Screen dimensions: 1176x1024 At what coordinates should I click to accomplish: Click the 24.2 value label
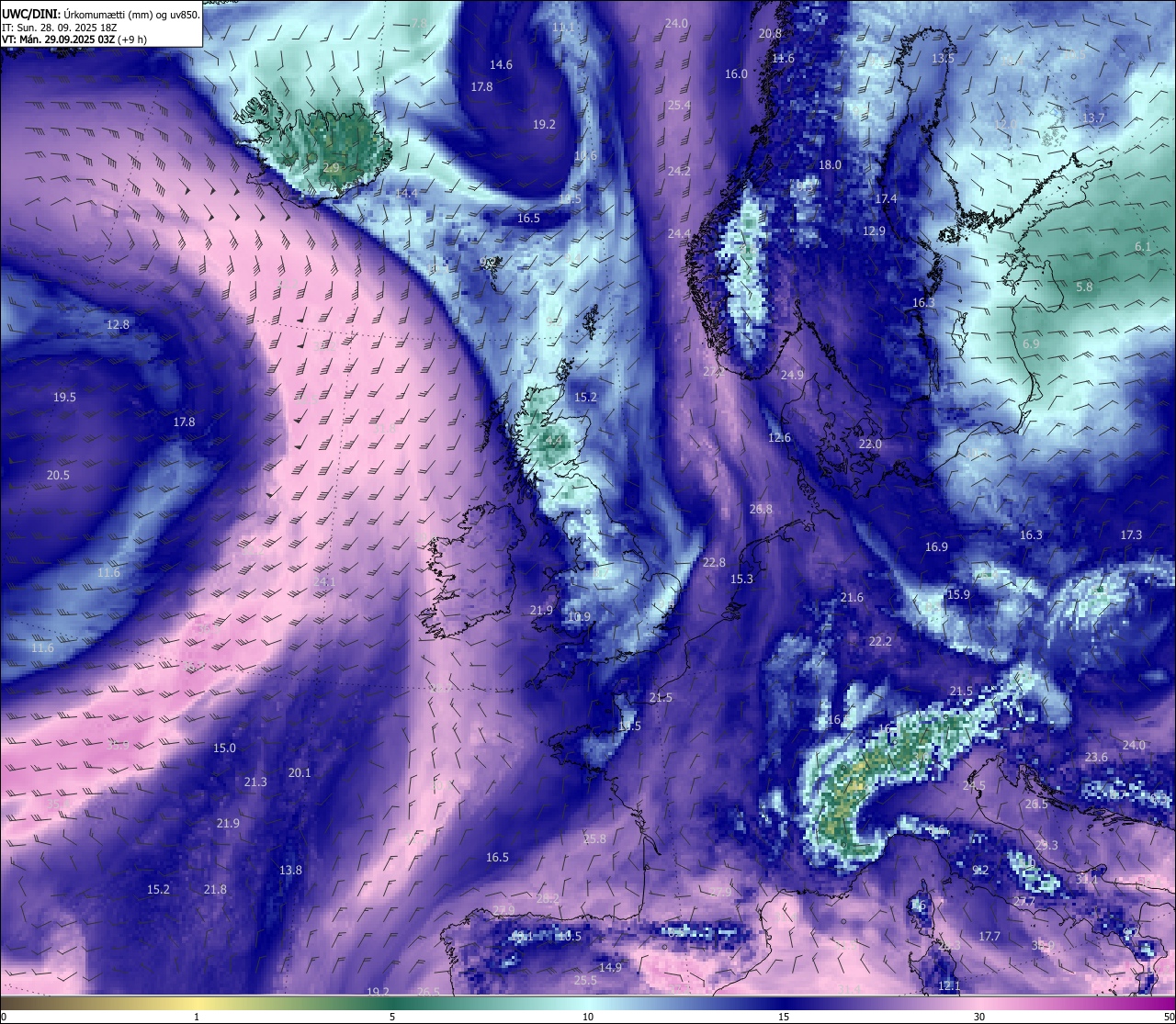(679, 171)
